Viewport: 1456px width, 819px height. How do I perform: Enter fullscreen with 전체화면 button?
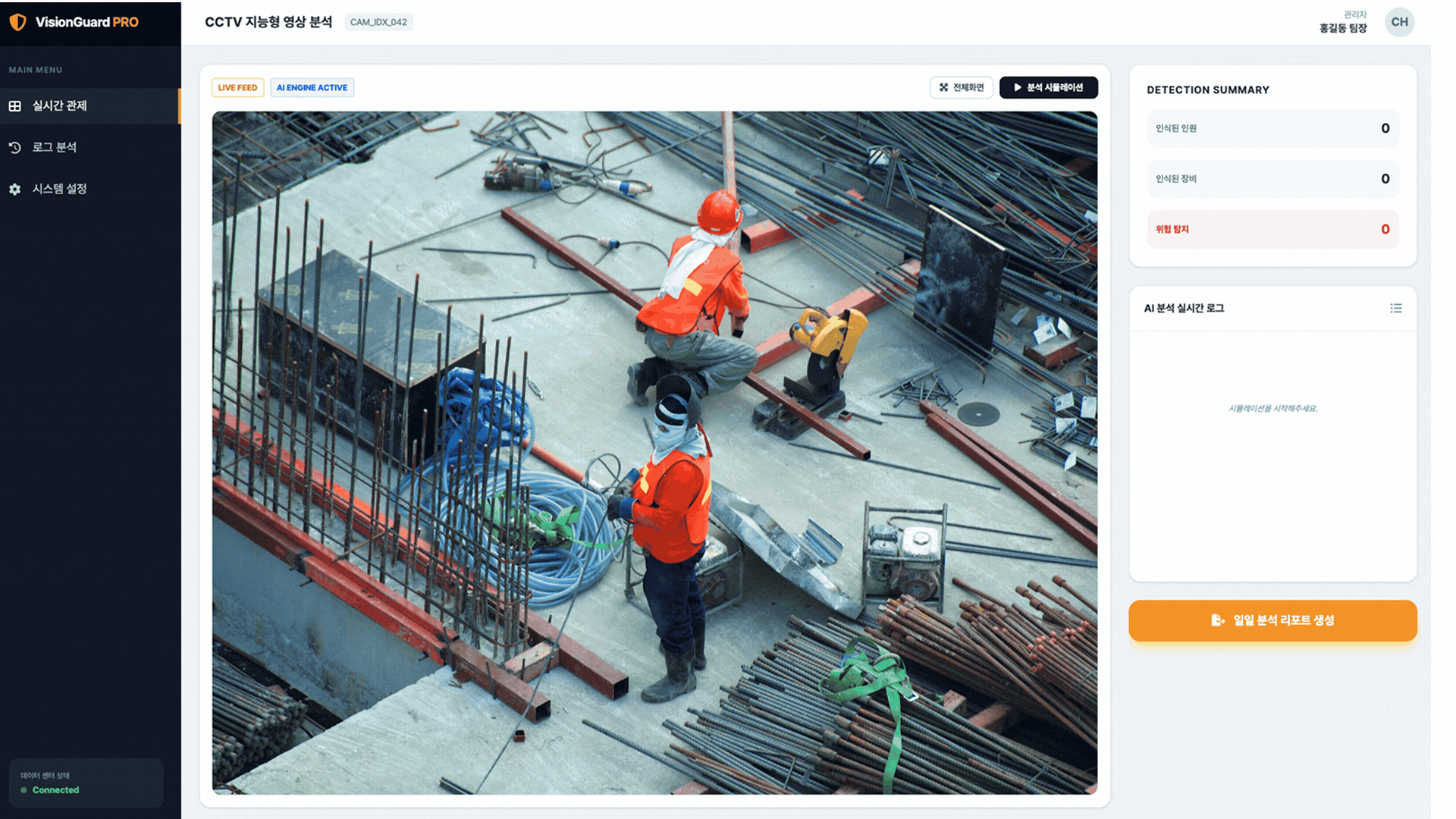pos(961,87)
